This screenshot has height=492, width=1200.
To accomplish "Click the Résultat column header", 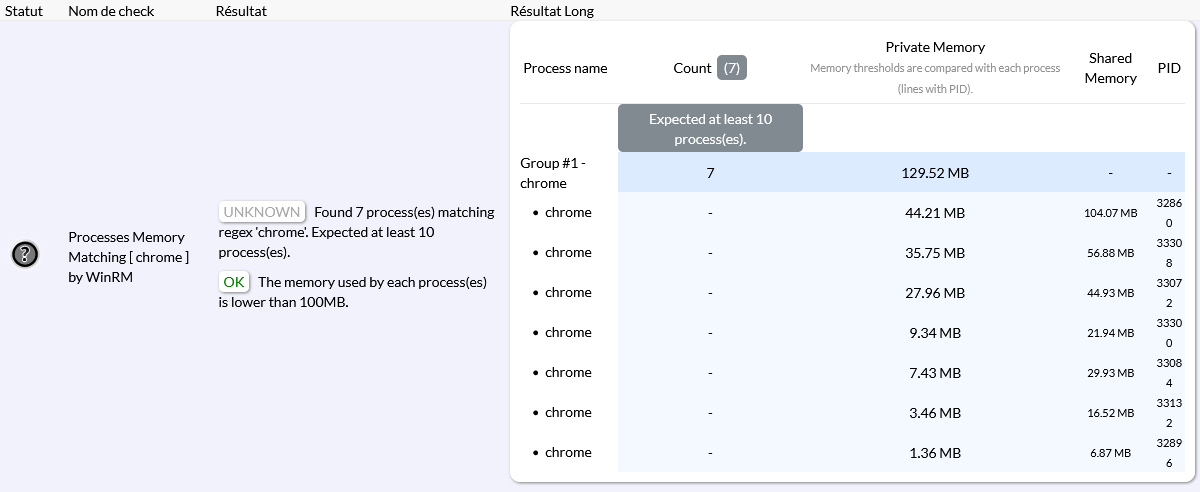I will 241,11.
